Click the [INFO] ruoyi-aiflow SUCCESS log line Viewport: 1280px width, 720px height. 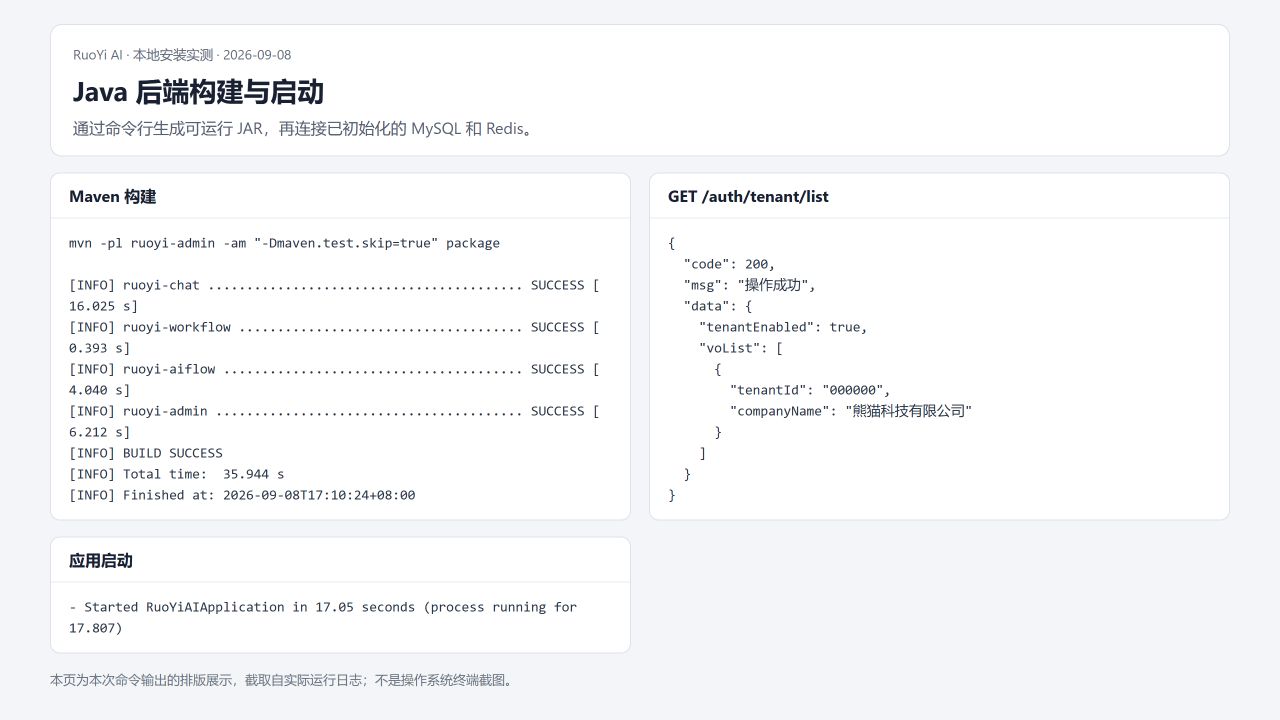click(334, 379)
